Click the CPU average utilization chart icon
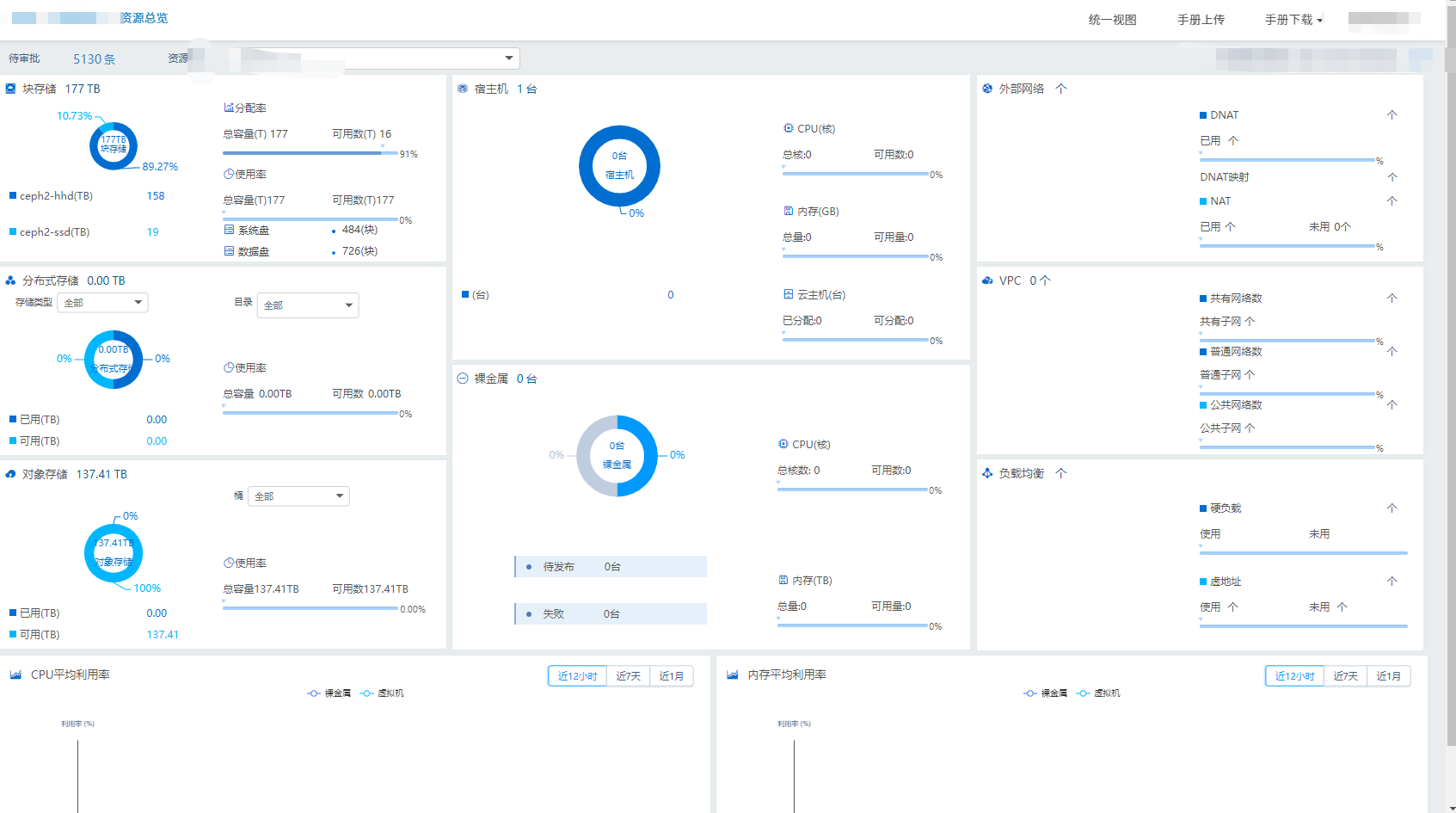The image size is (1456, 813). tap(15, 674)
